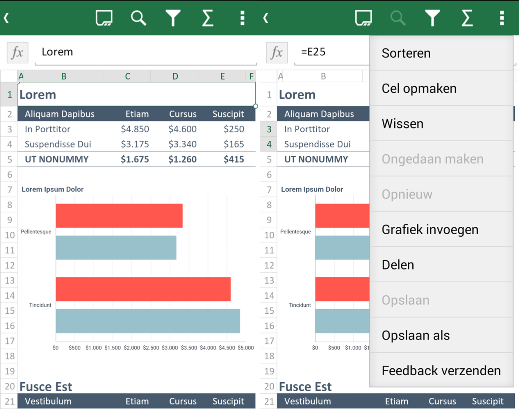The image size is (519, 409).
Task: Tap the filter funnel in right toolbar
Action: tap(432, 18)
